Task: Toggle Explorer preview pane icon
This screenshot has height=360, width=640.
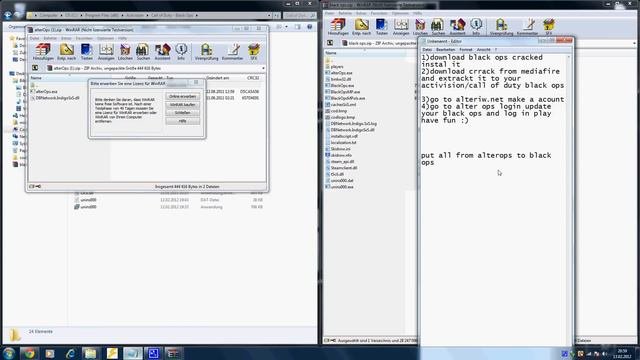Action: point(298,27)
